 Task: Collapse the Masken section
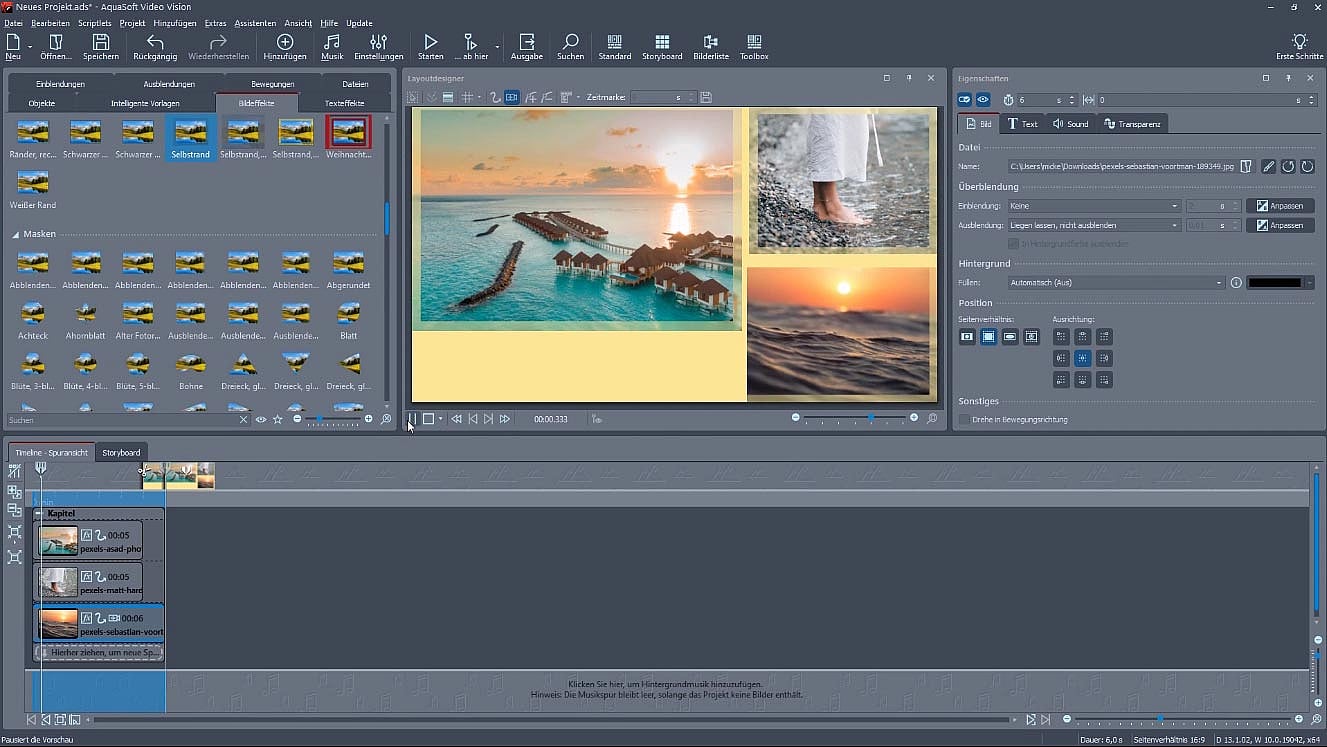point(16,234)
